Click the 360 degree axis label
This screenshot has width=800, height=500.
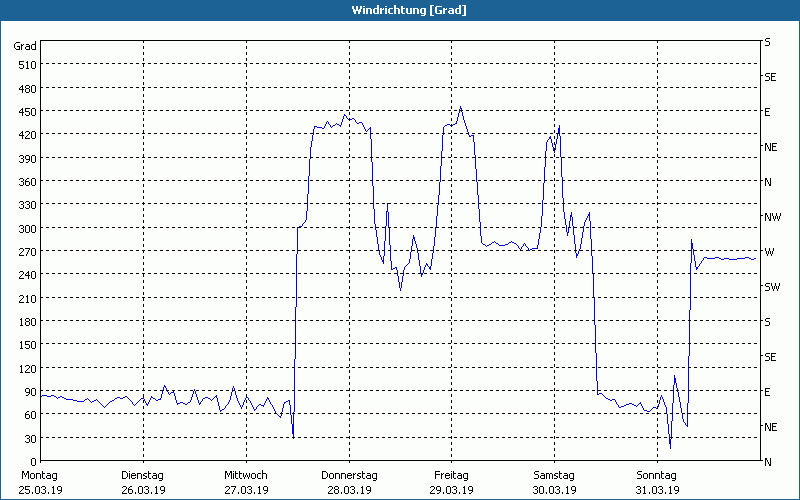point(26,182)
